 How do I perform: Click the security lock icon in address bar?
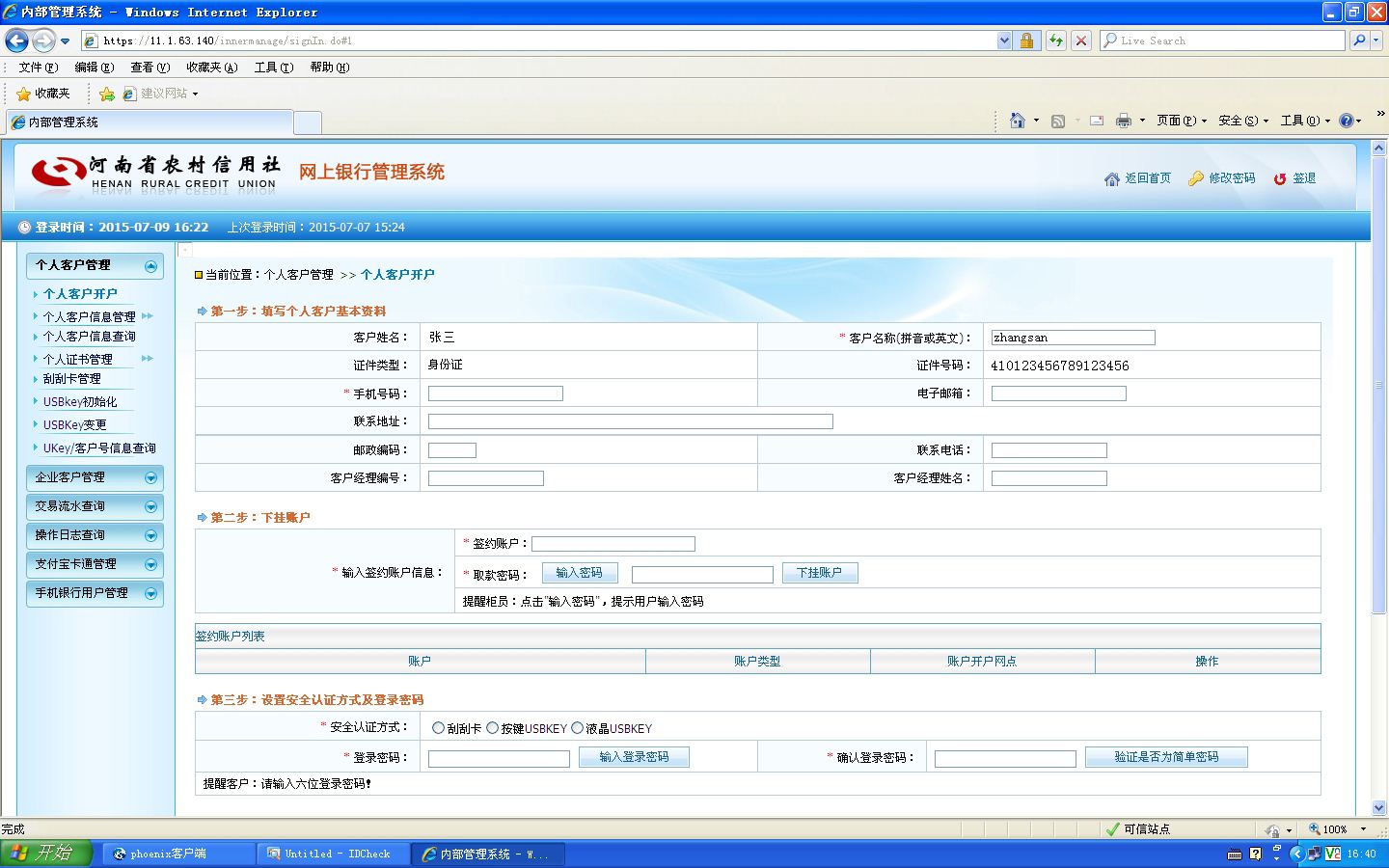(1026, 41)
